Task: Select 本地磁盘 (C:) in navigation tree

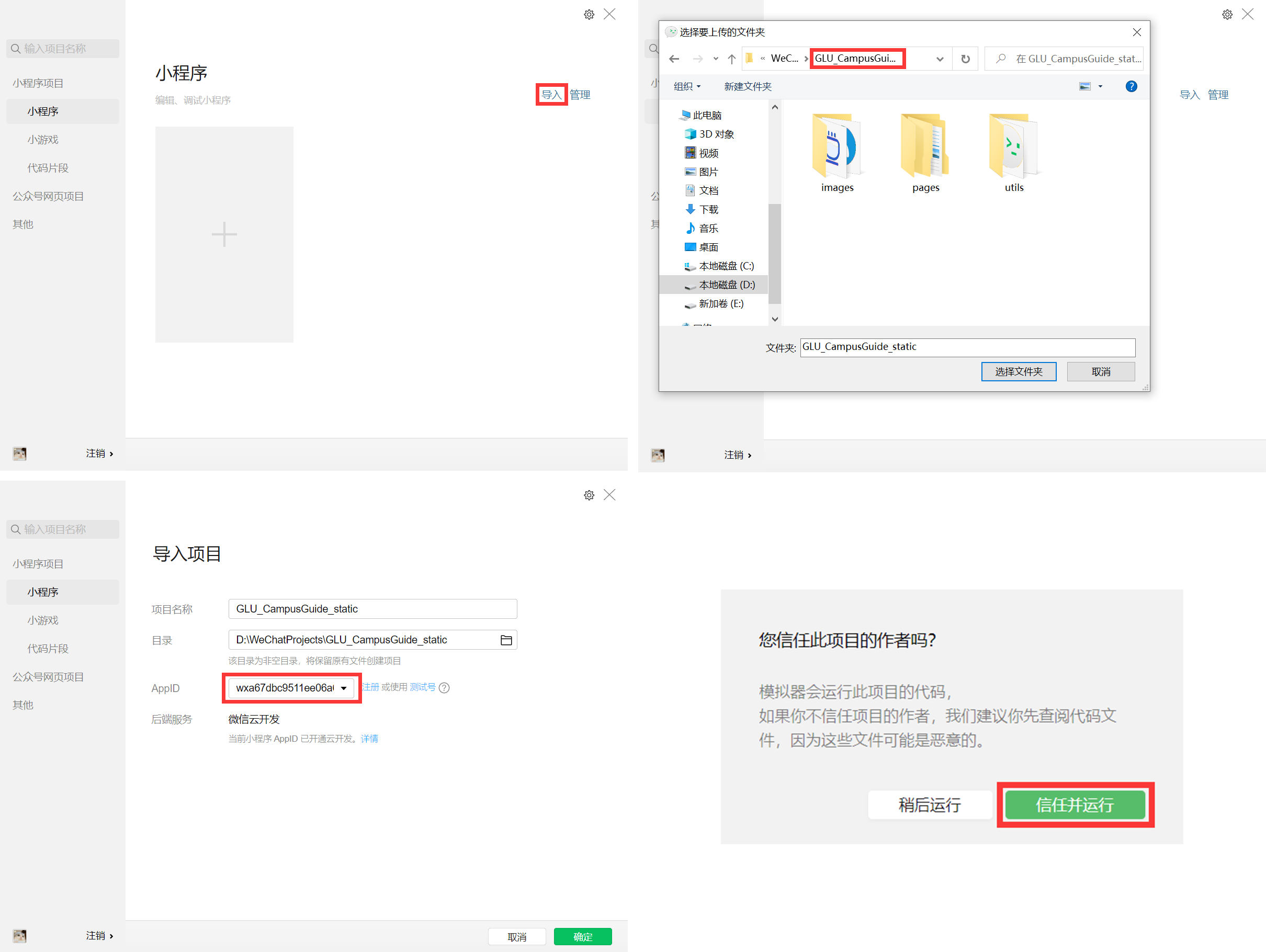Action: point(726,266)
